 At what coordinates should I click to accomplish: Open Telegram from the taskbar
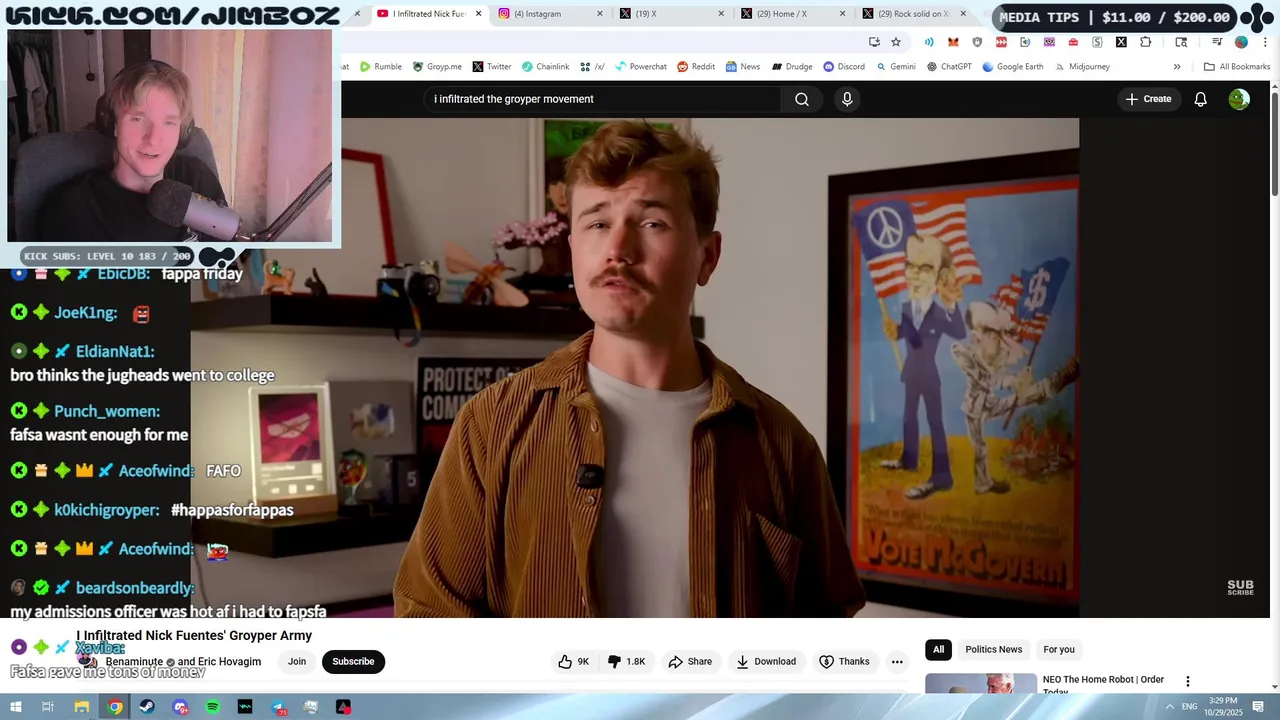[x=278, y=707]
